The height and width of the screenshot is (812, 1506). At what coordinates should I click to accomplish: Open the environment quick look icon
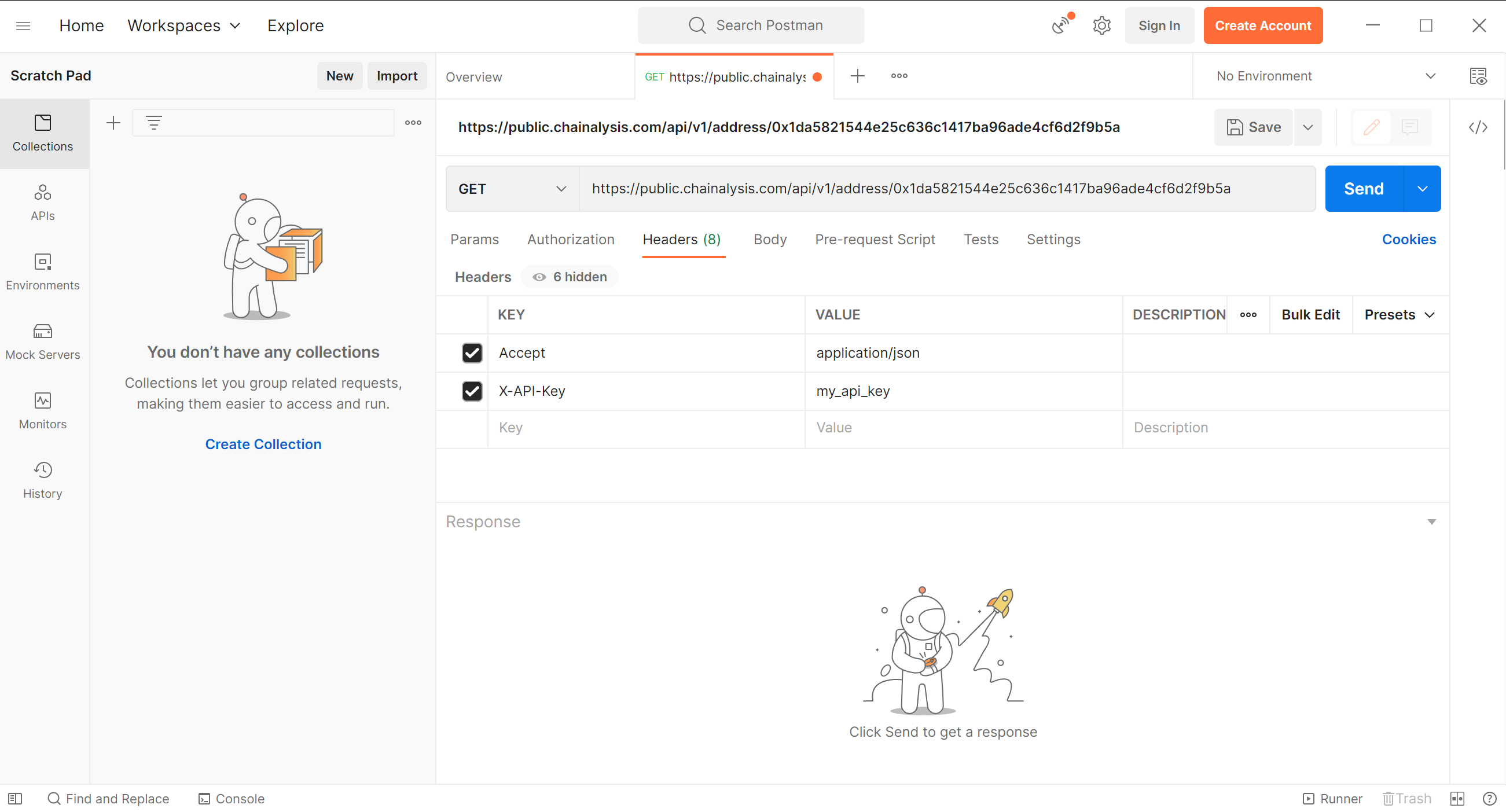pos(1478,76)
